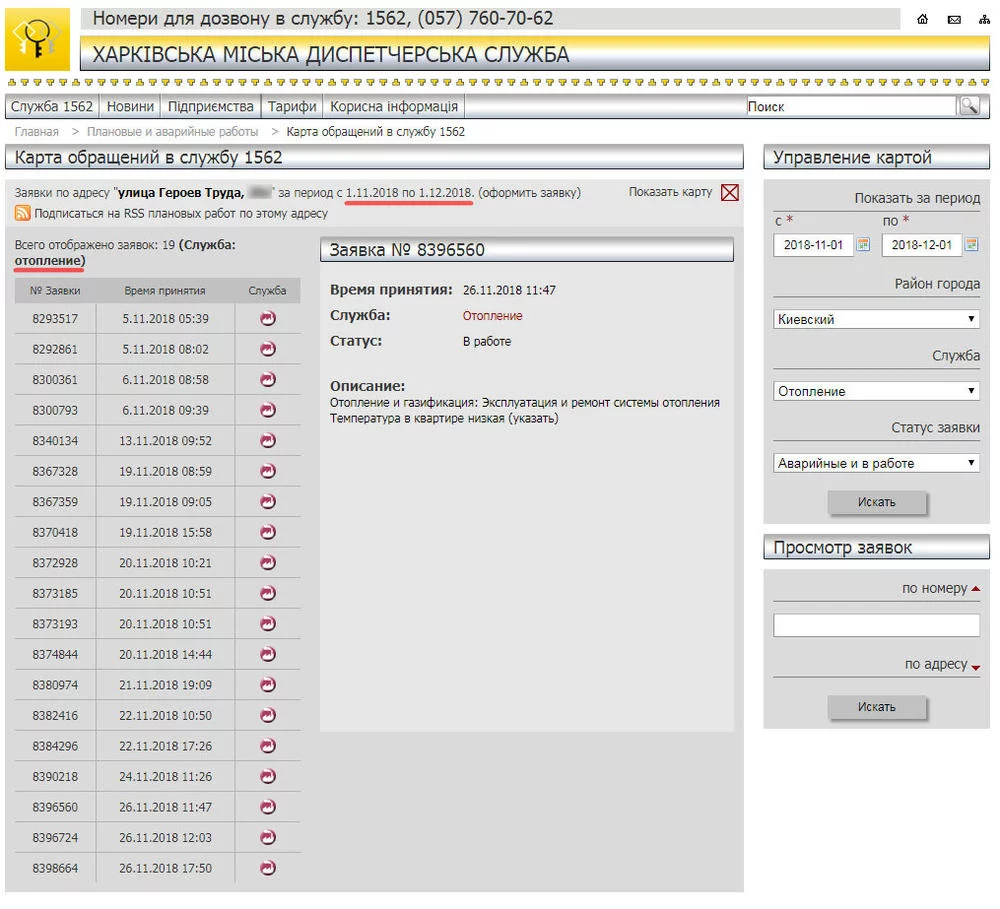Open the Новини menu item
This screenshot has width=1000, height=909.
[x=131, y=107]
